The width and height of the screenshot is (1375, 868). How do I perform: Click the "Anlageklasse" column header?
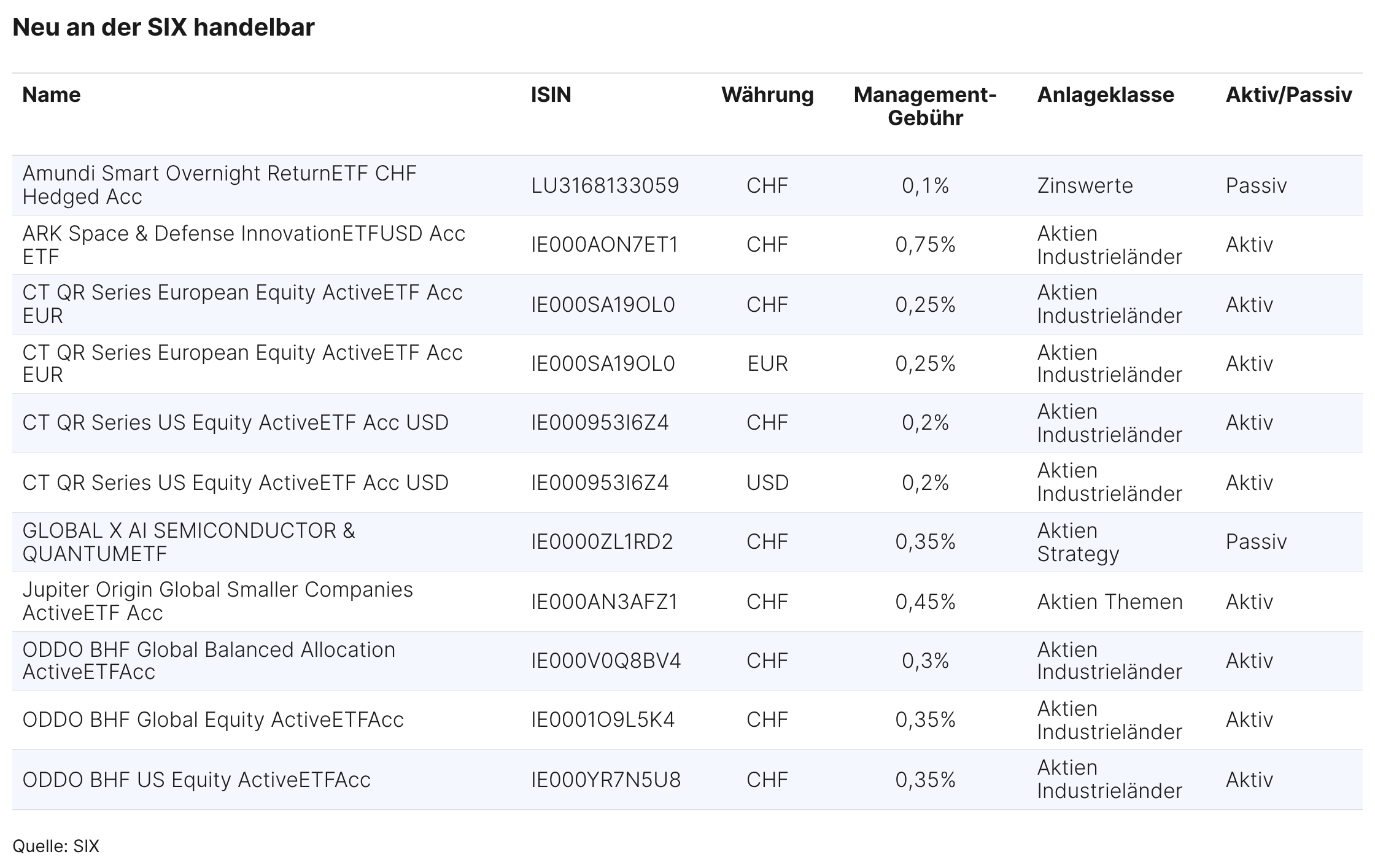click(1106, 95)
